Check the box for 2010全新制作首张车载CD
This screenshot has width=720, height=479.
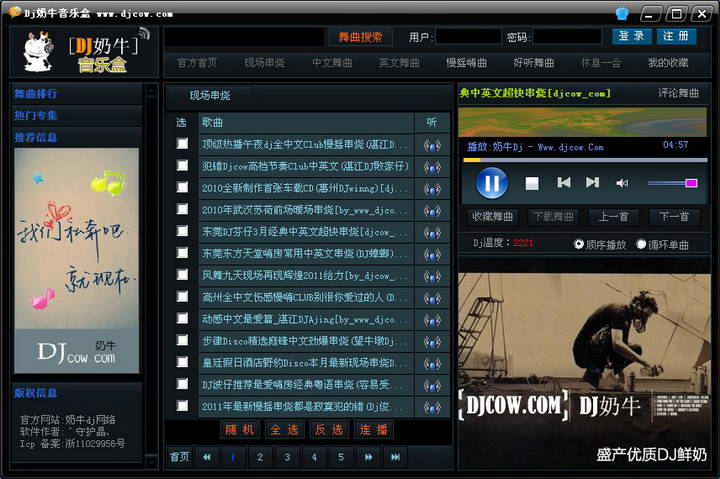coord(182,187)
